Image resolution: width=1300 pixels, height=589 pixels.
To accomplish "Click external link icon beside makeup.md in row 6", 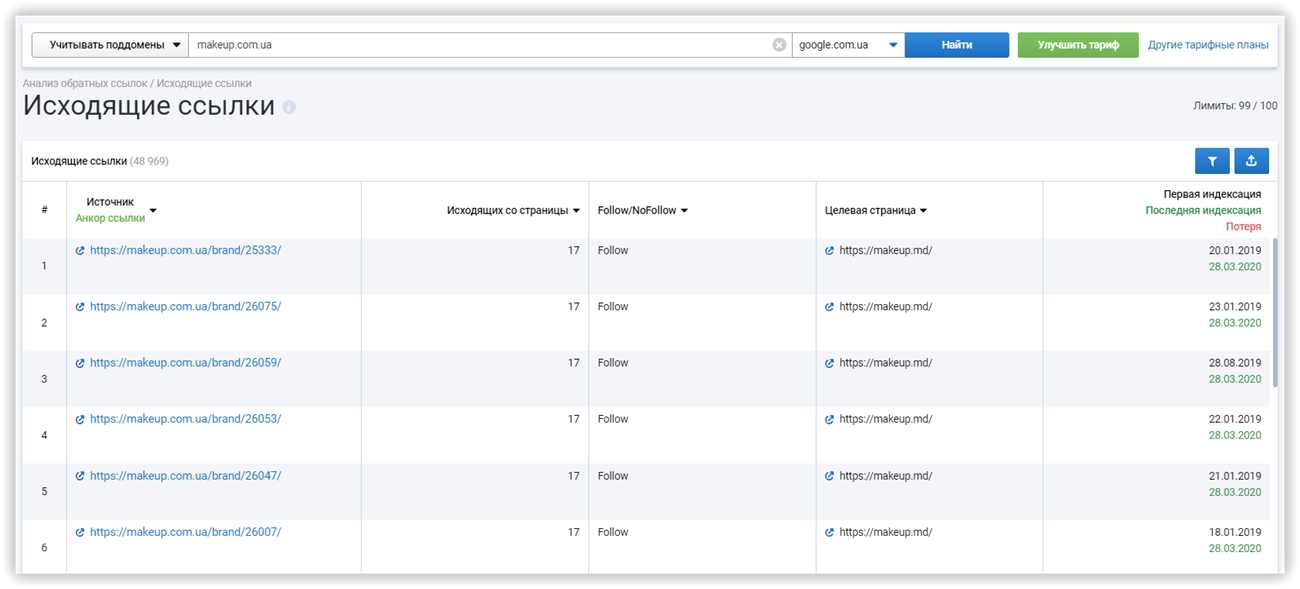I will pyautogui.click(x=829, y=531).
